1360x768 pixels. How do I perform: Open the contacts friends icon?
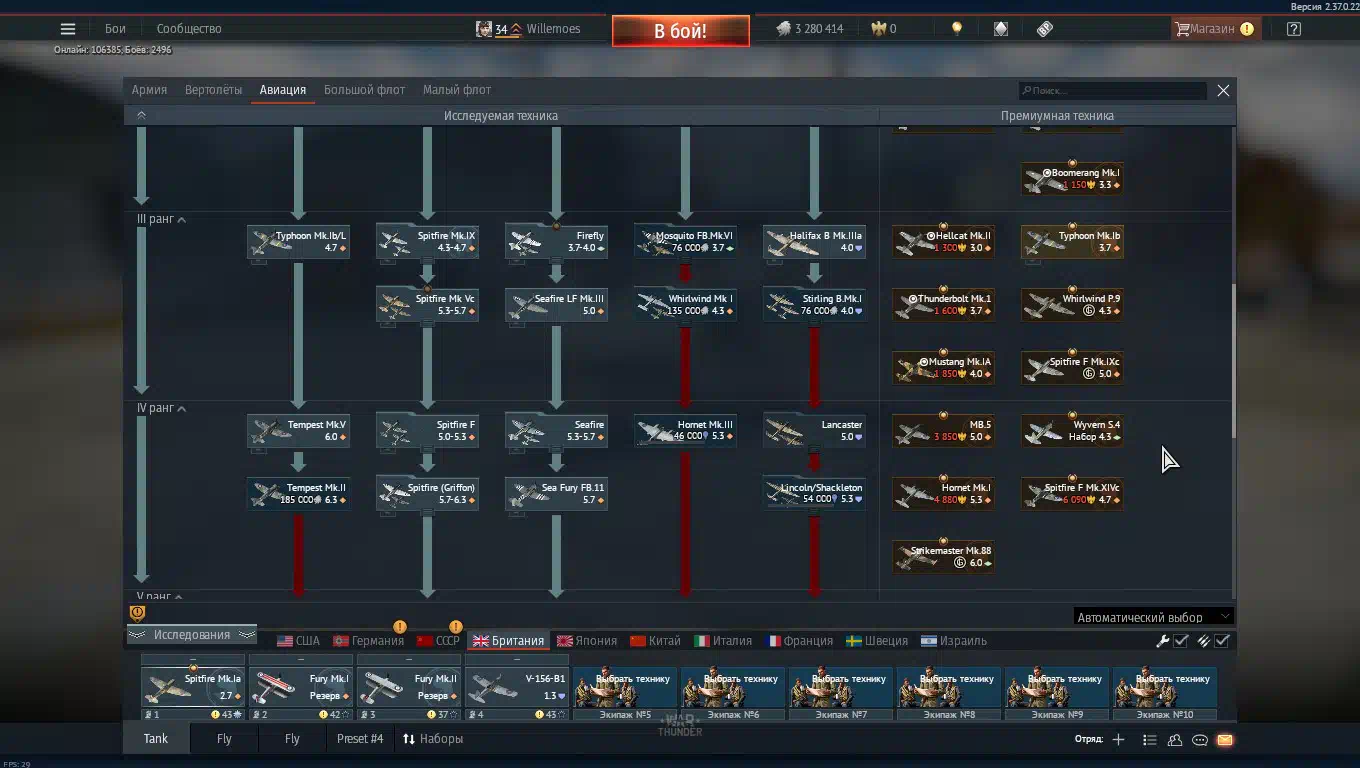point(1175,740)
